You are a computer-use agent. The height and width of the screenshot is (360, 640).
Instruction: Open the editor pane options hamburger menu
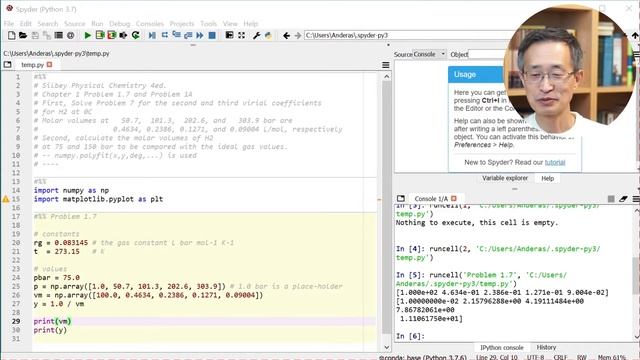(386, 65)
